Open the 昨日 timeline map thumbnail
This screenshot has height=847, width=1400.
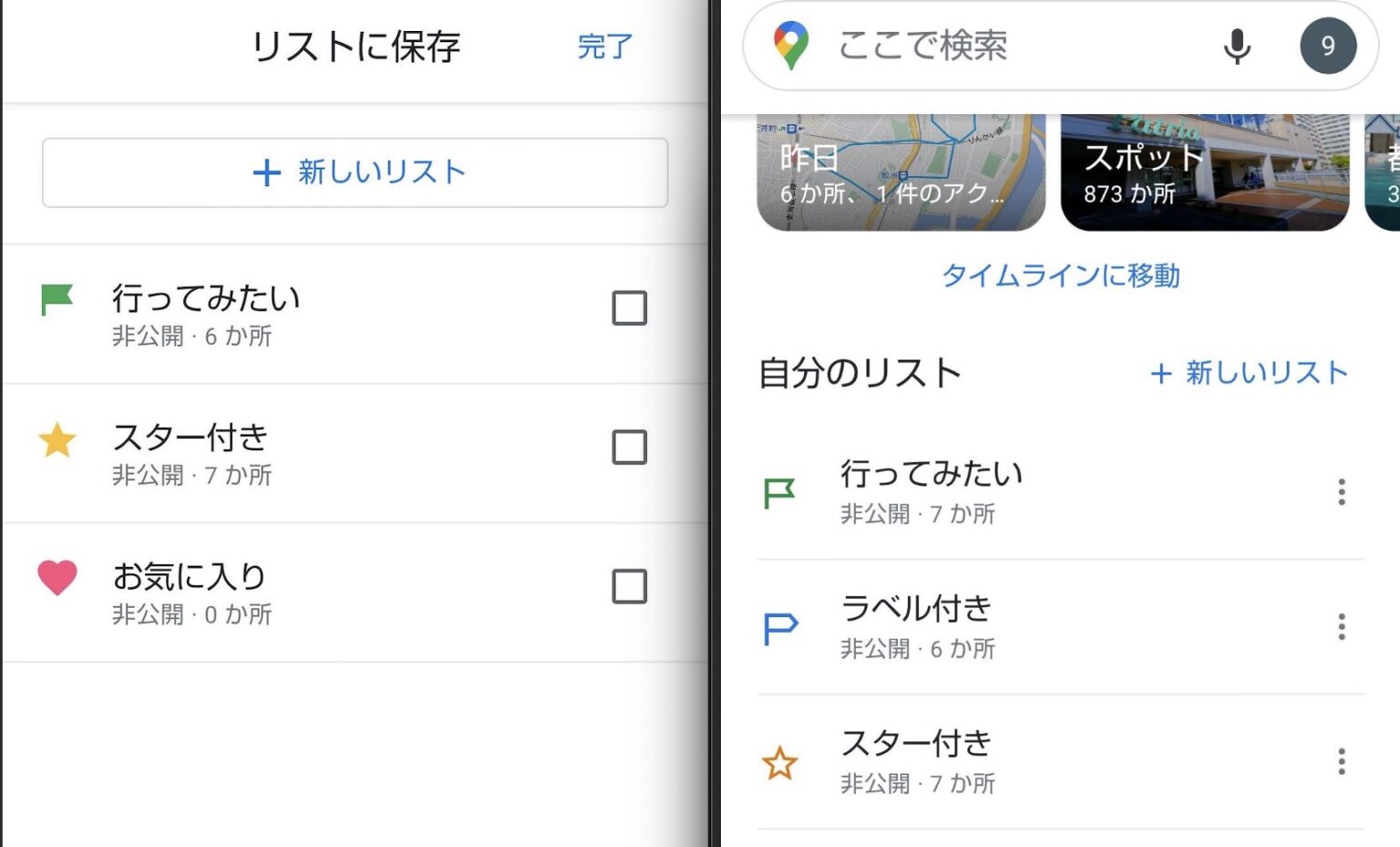pos(901,173)
